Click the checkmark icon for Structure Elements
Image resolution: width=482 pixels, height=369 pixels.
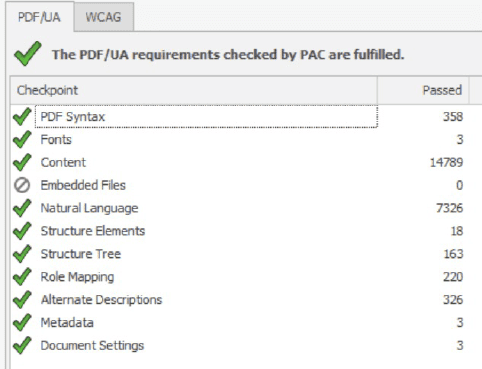pos(22,231)
